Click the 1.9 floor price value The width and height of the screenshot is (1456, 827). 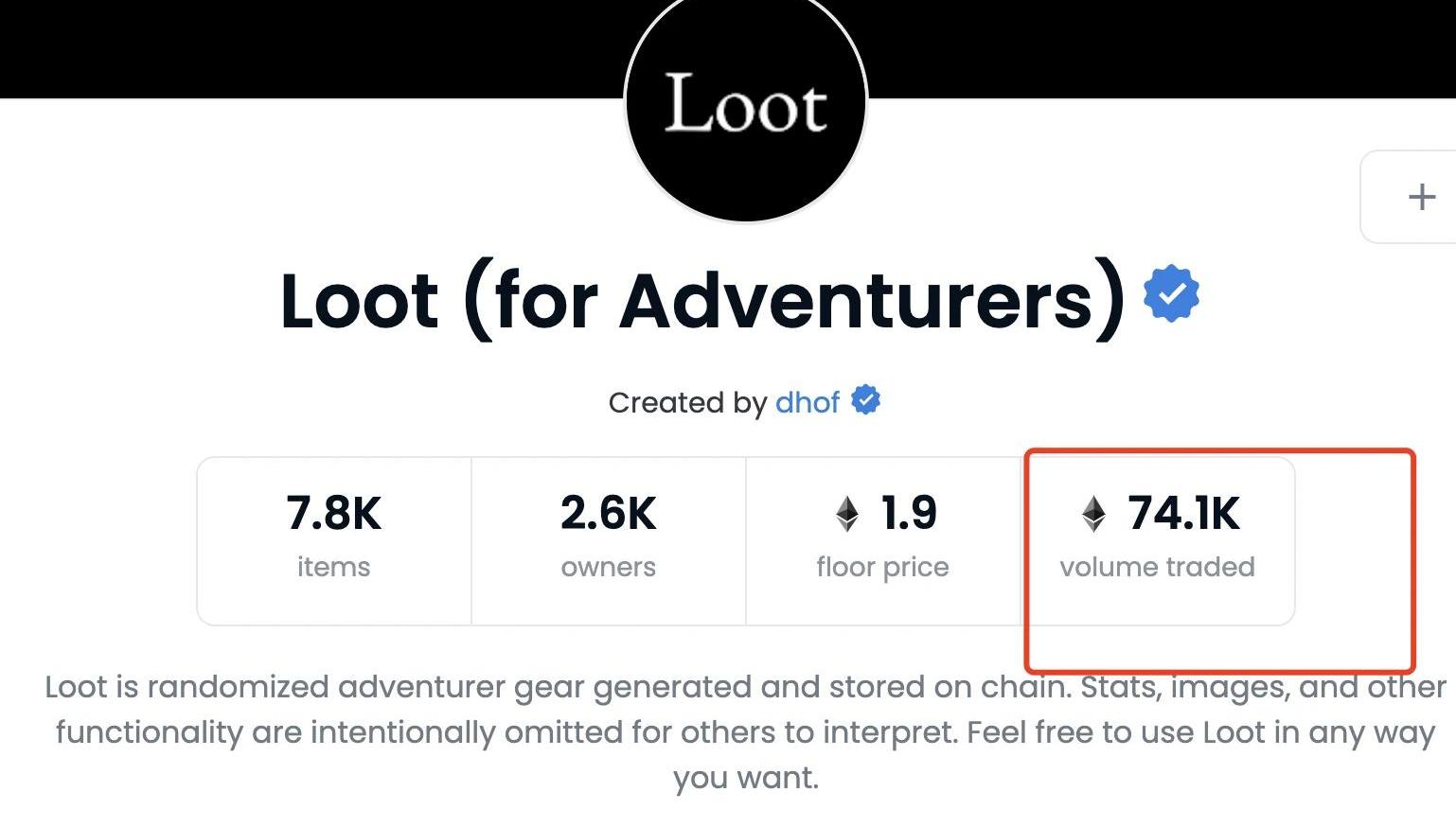[908, 514]
